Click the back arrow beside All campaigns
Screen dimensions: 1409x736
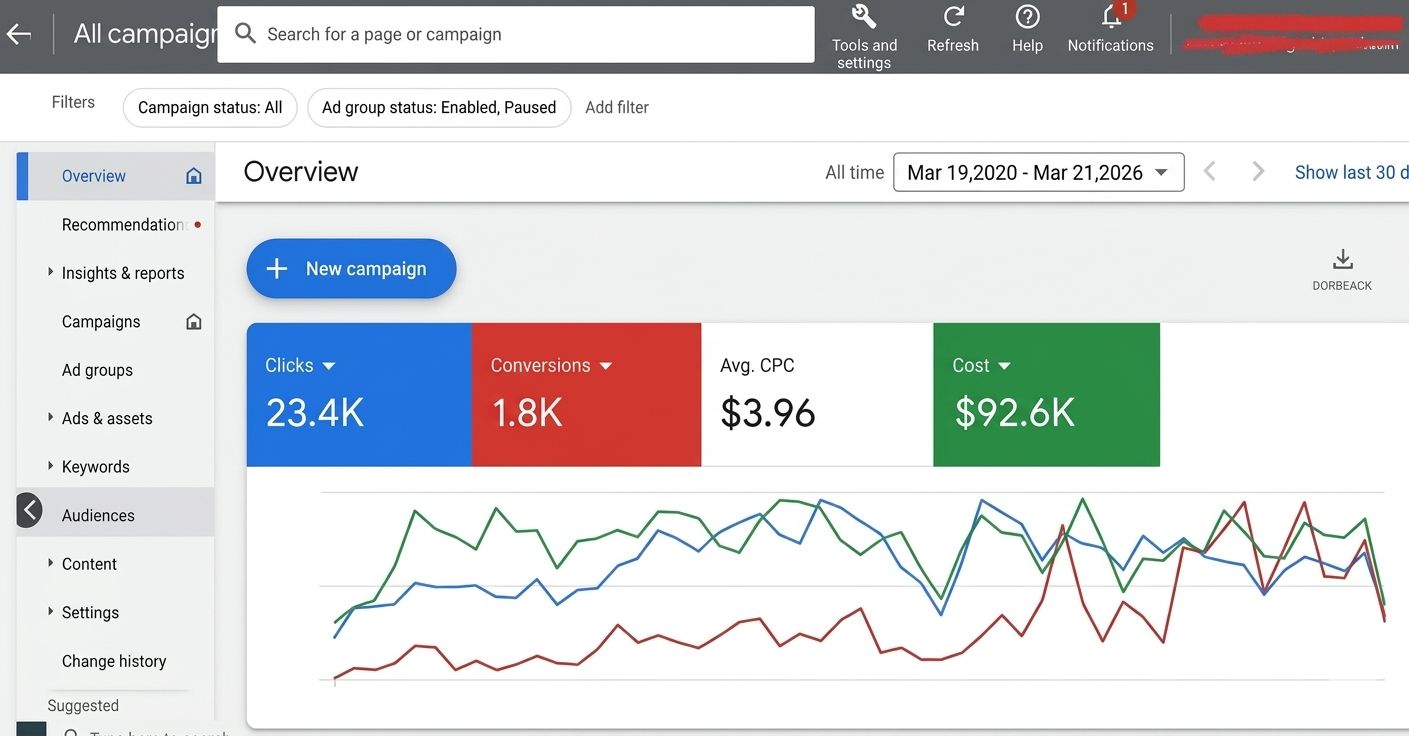click(x=19, y=34)
